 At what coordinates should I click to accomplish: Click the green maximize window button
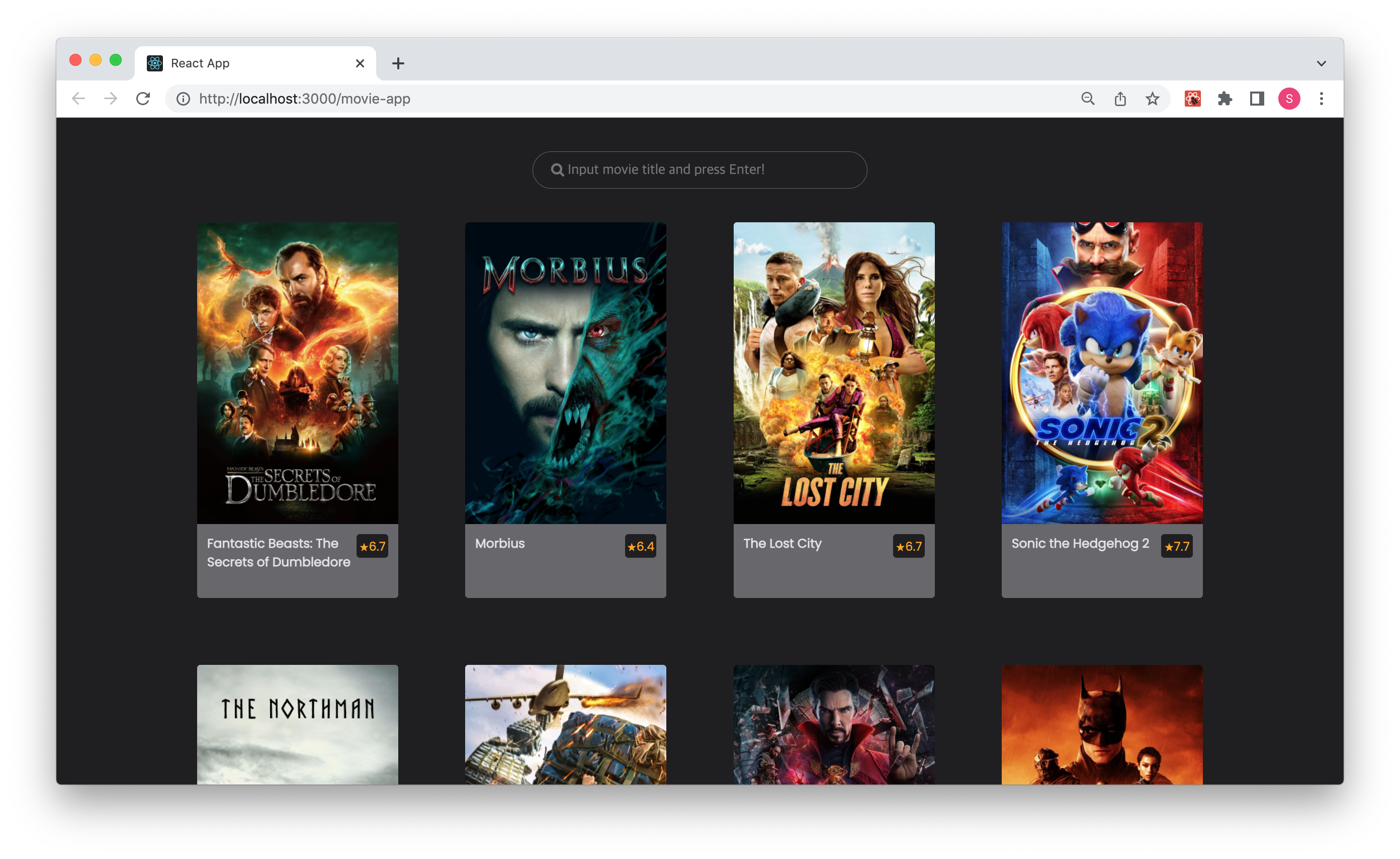point(115,60)
